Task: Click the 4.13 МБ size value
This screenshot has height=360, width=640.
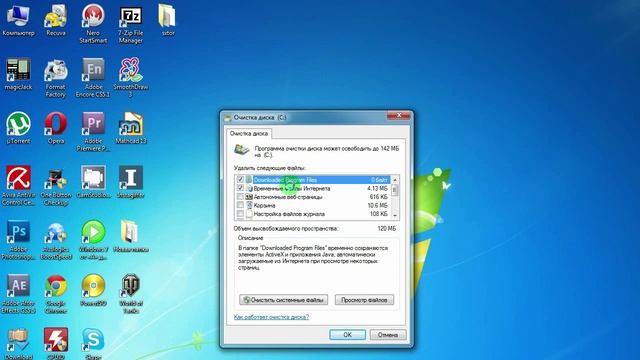Action: click(377, 188)
